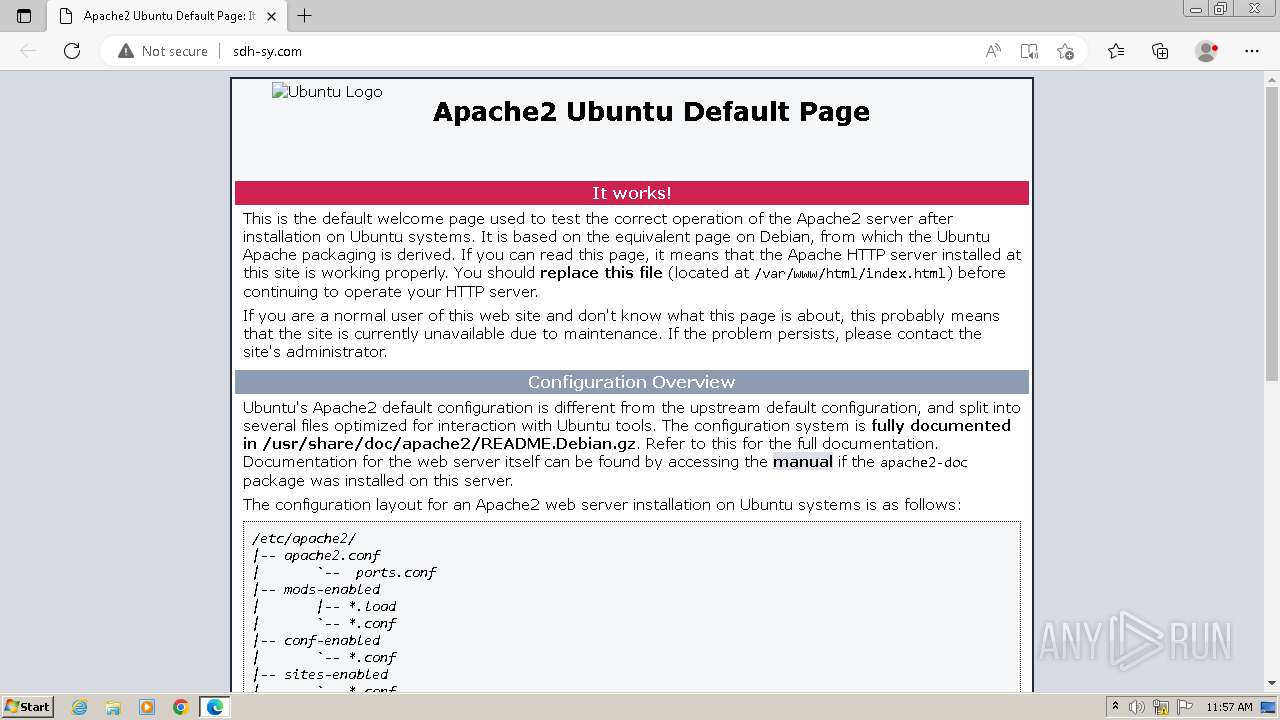The width and height of the screenshot is (1280, 720).
Task: Follow the manual link
Action: coord(802,462)
